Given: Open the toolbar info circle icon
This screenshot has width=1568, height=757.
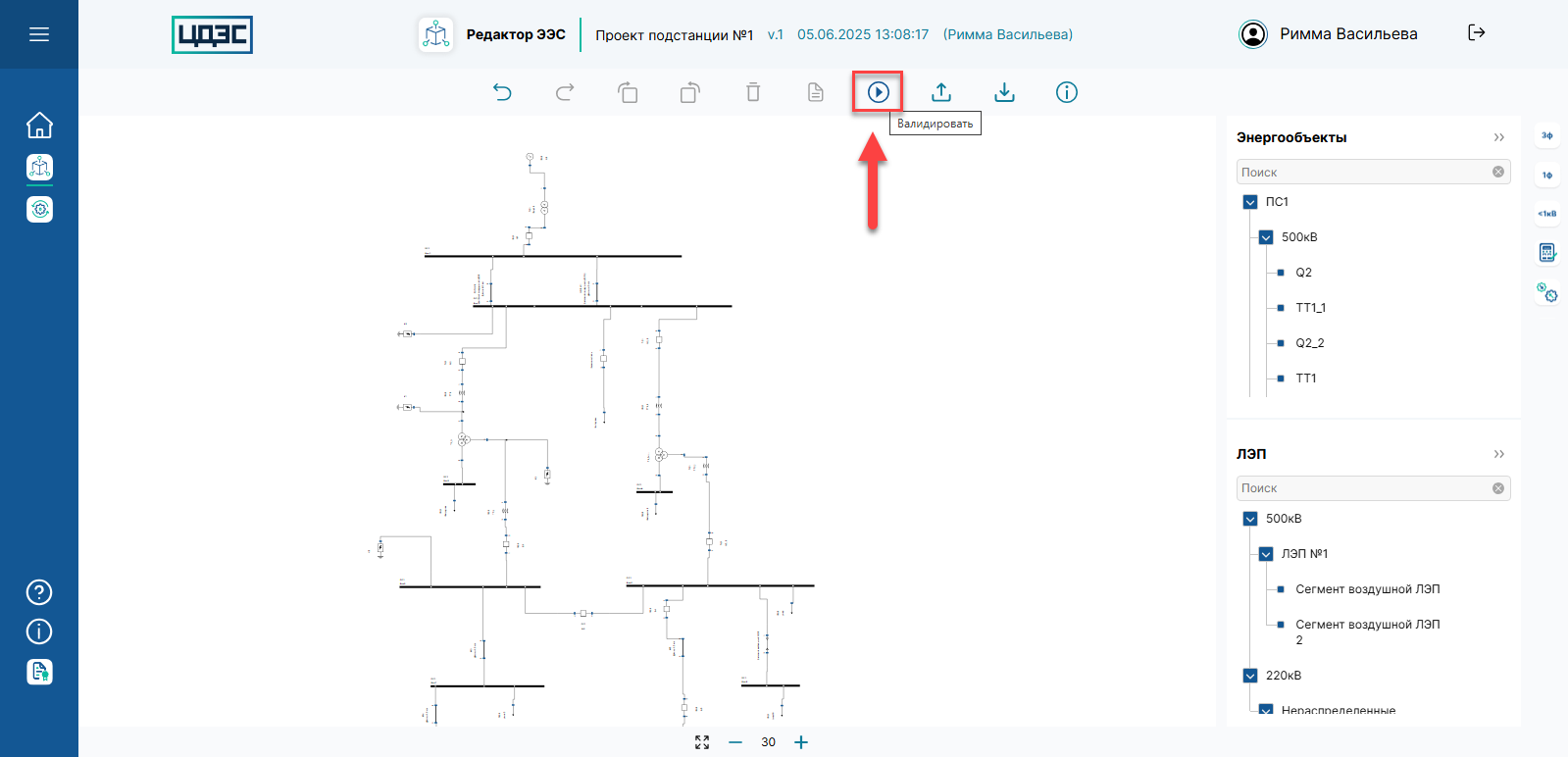Looking at the screenshot, I should (x=1067, y=92).
